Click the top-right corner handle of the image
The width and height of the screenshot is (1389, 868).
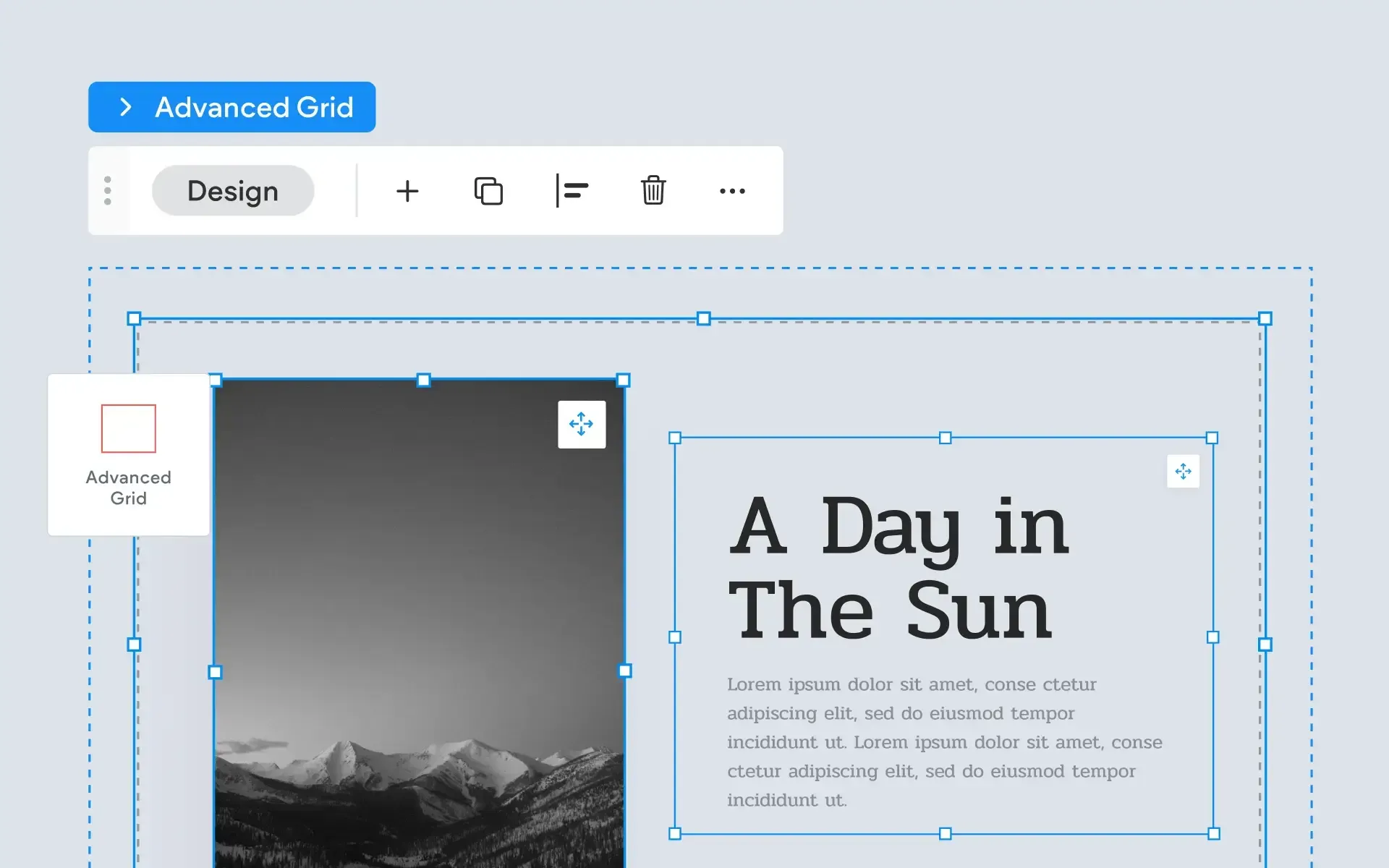click(x=624, y=380)
